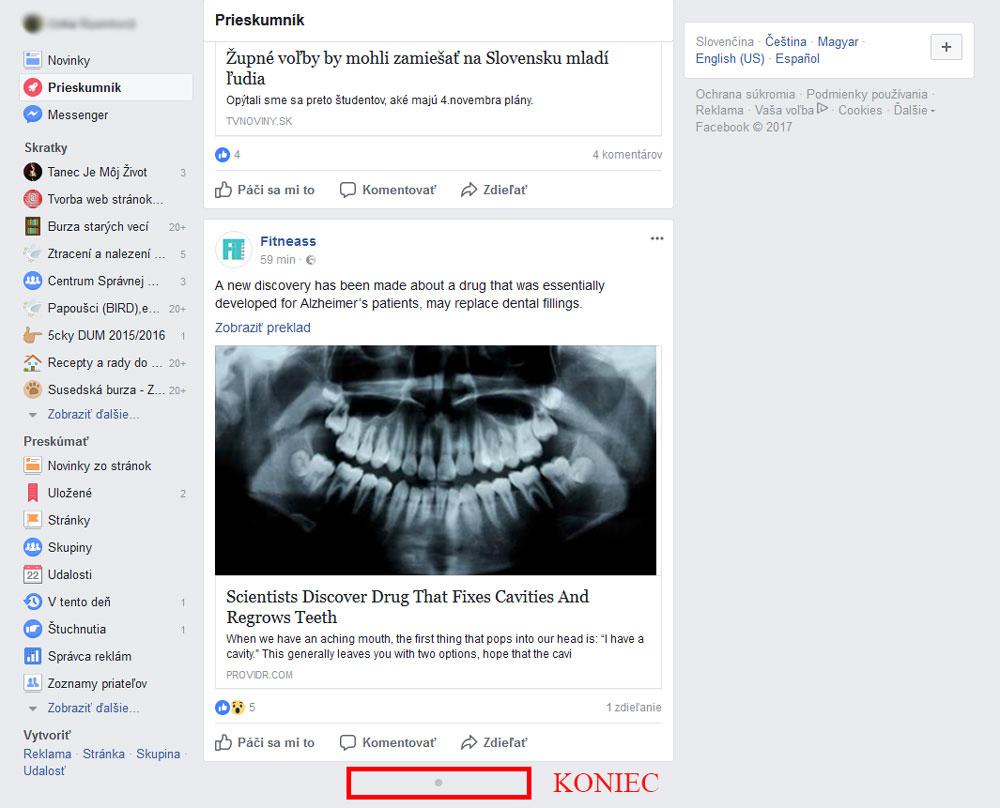Switch language to Čeština
This screenshot has width=1000, height=808.
tap(786, 41)
